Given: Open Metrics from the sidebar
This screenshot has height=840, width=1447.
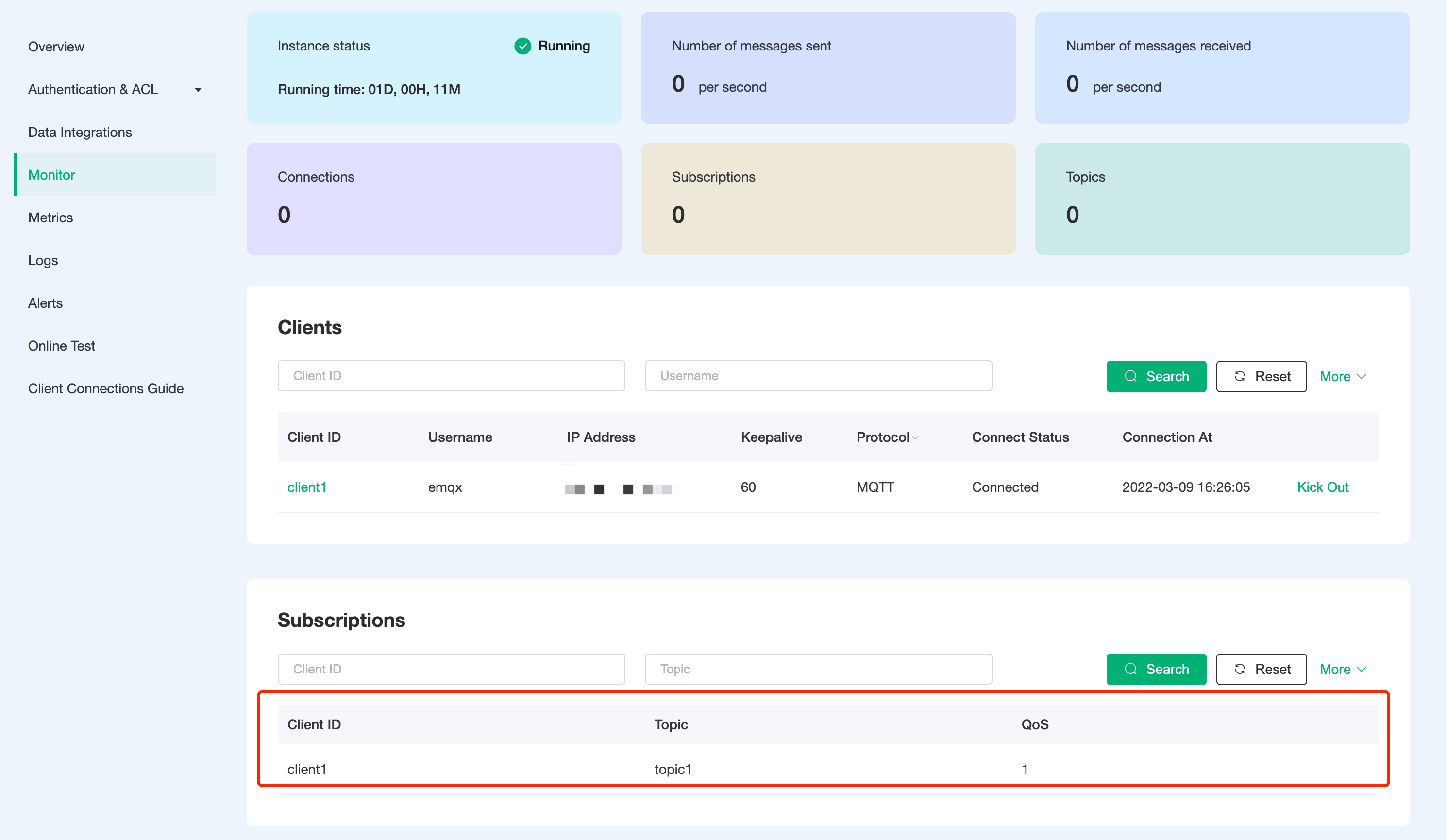Looking at the screenshot, I should click(x=50, y=218).
